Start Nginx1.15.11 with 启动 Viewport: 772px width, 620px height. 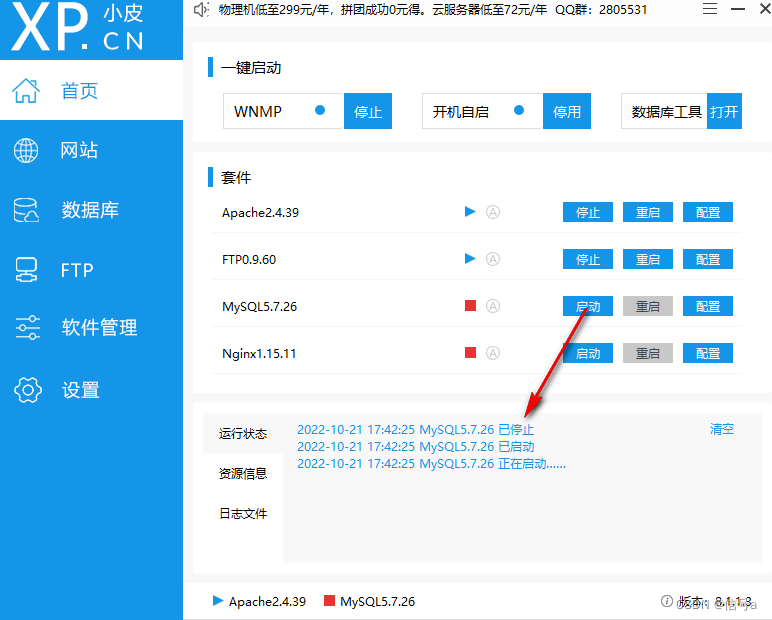pos(588,353)
